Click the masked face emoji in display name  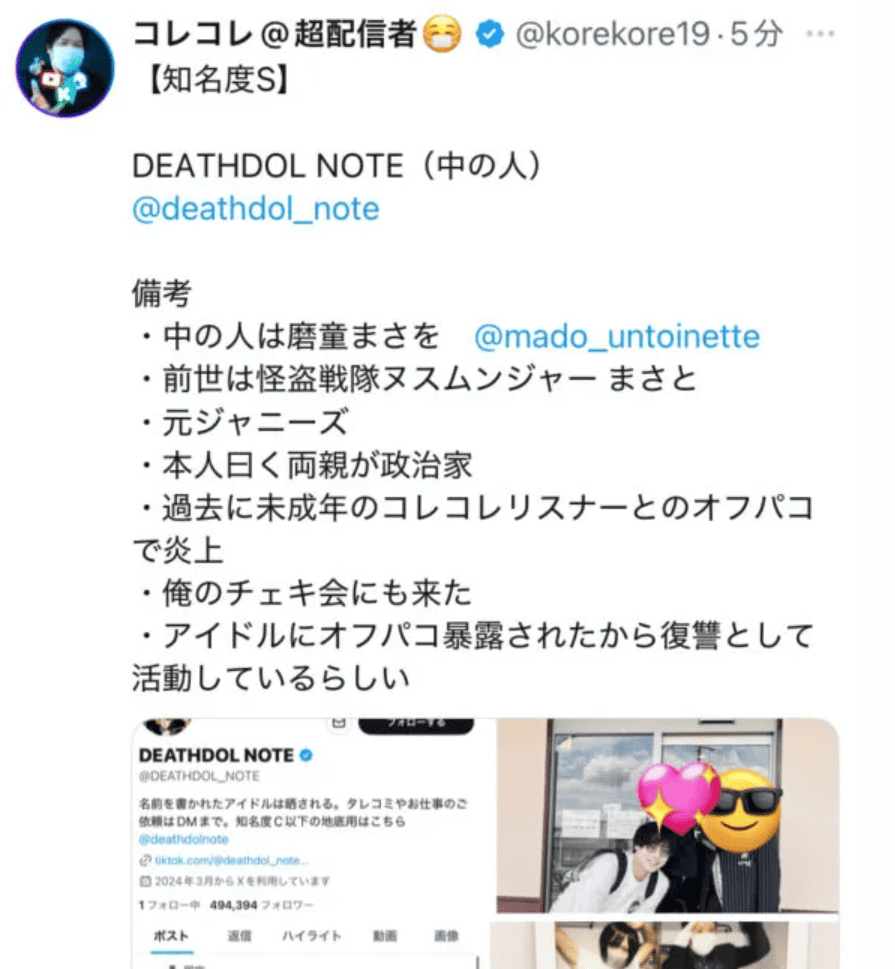[442, 34]
